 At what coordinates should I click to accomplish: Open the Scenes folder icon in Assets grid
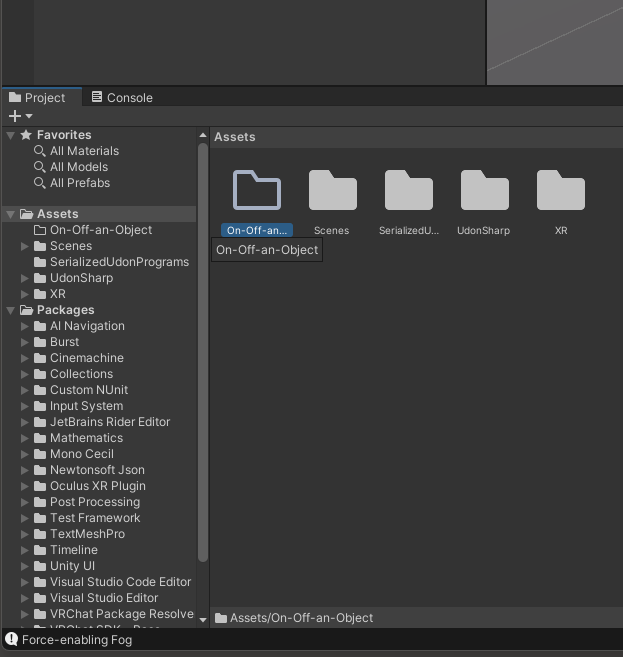(x=332, y=191)
